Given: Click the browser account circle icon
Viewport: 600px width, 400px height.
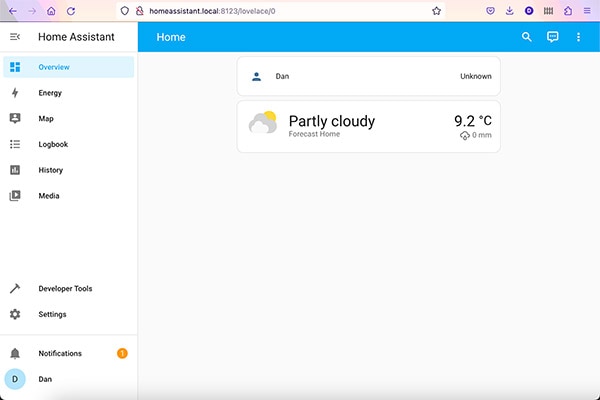Looking at the screenshot, I should click(529, 11).
